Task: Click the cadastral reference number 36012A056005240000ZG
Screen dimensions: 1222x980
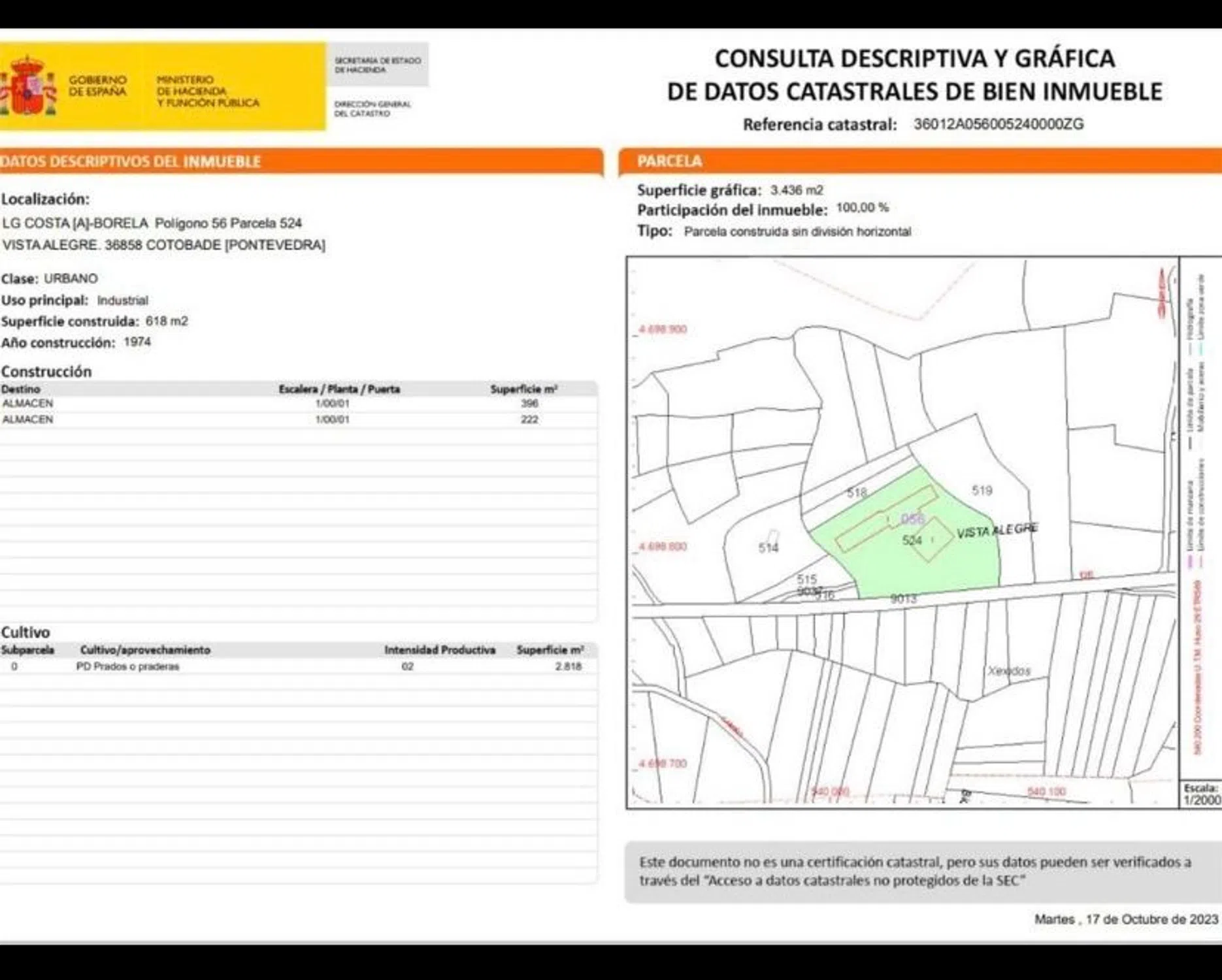Action: pos(998,124)
